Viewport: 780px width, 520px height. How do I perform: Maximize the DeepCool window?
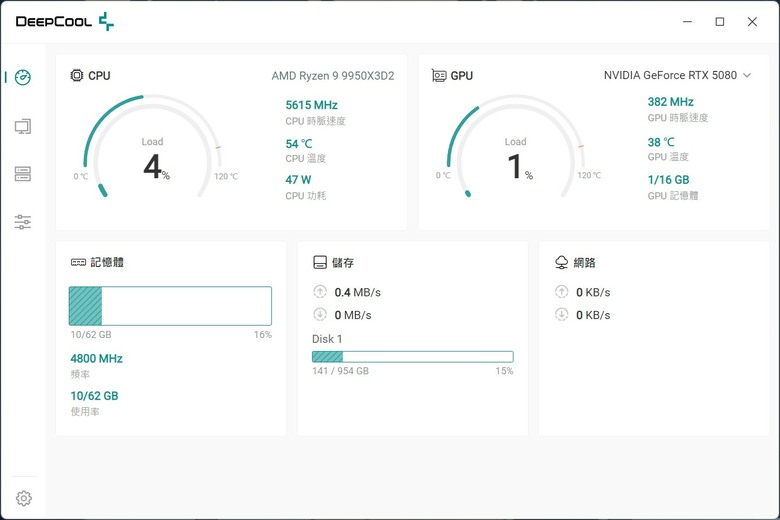click(720, 22)
